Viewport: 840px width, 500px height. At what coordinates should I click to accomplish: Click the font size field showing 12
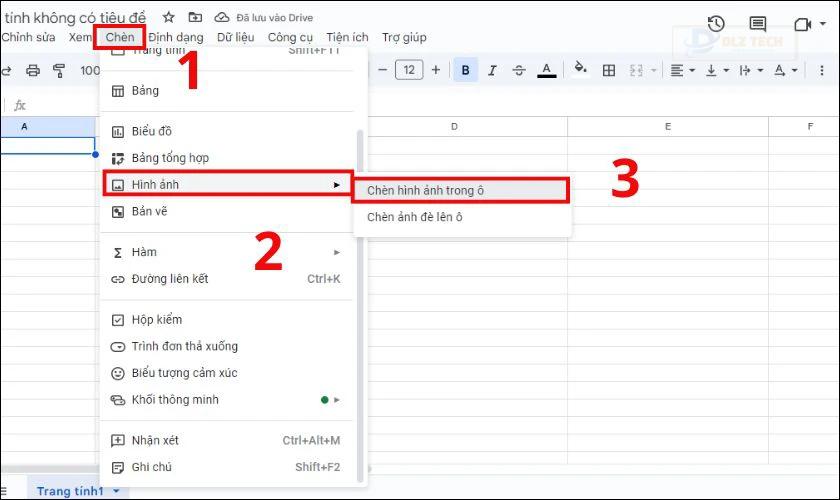pyautogui.click(x=409, y=70)
